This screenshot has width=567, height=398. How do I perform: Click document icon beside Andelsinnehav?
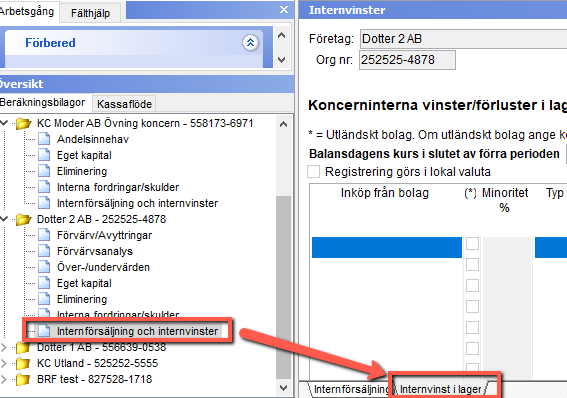(44, 139)
